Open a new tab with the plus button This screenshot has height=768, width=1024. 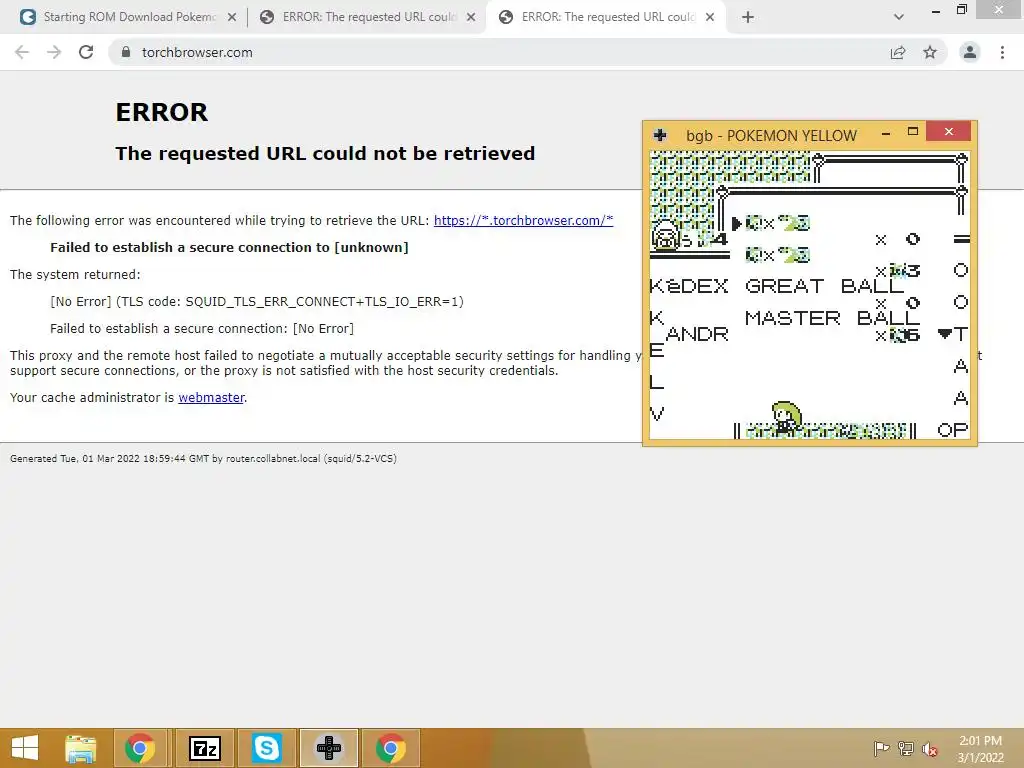(748, 17)
